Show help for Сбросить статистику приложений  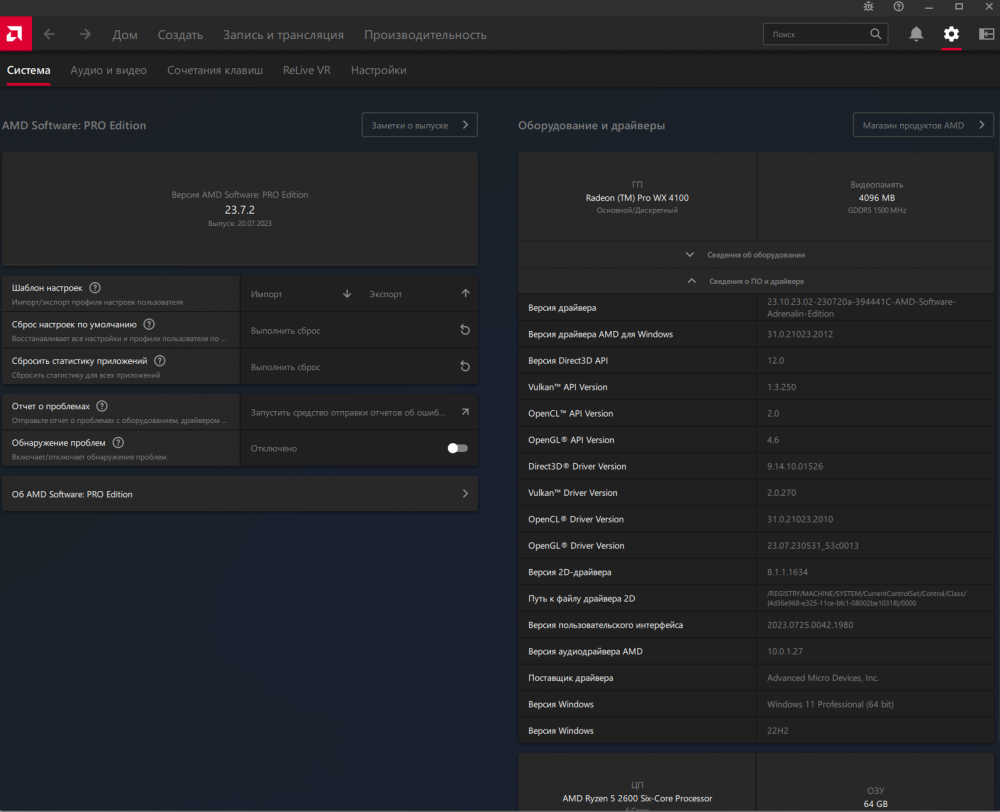(x=159, y=360)
